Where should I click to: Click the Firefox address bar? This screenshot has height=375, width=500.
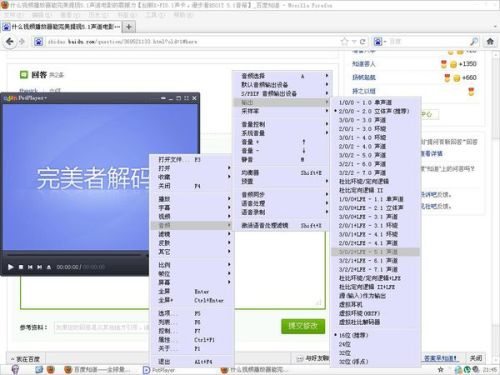187,42
